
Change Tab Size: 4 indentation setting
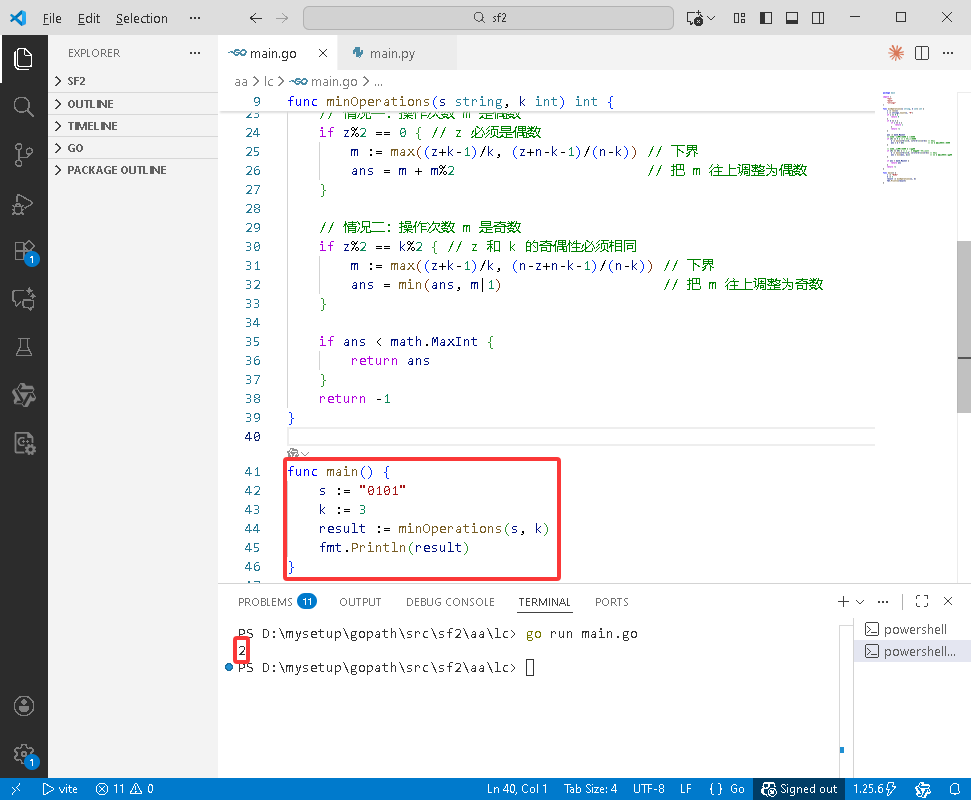tap(590, 789)
